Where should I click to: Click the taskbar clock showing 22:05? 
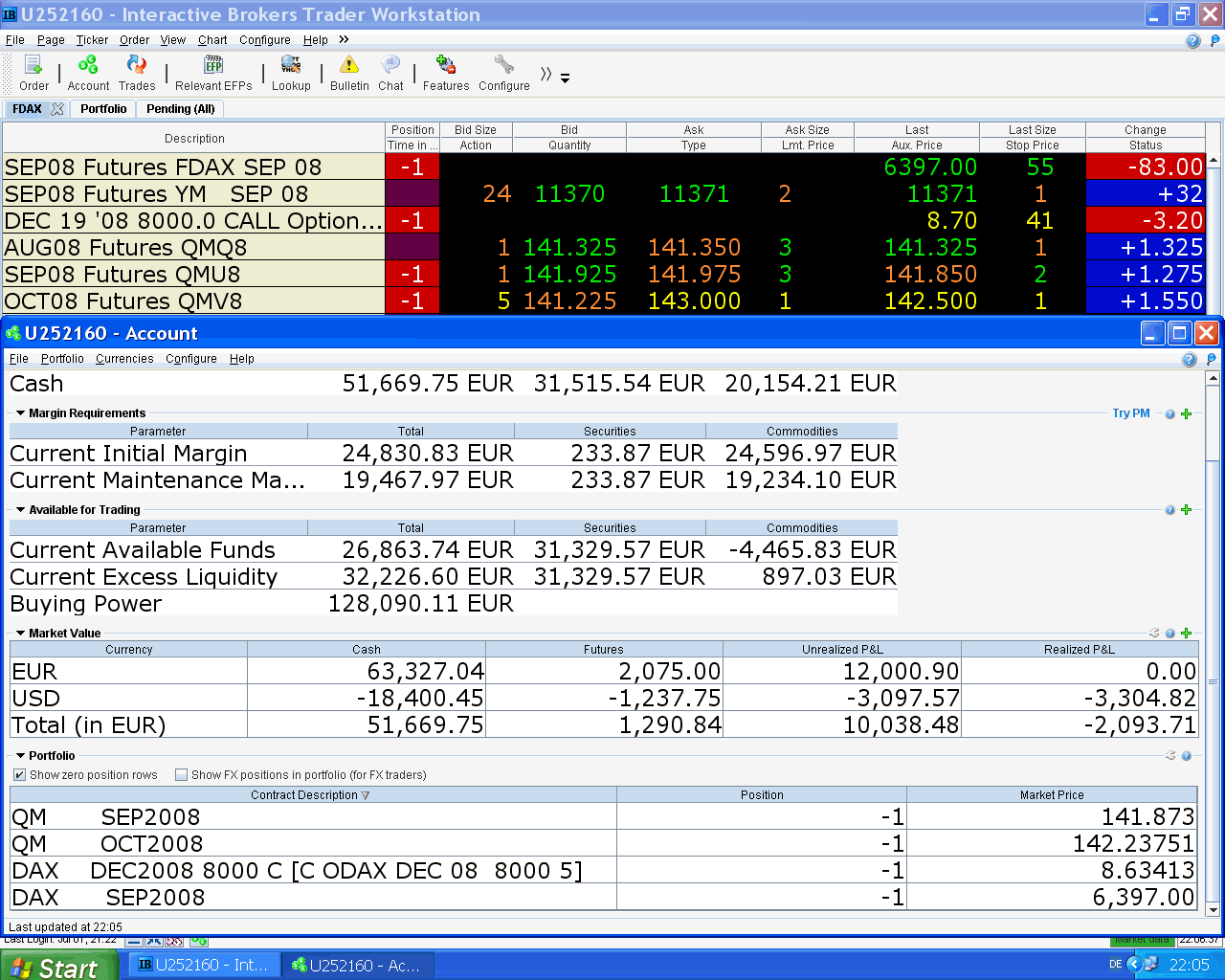point(1190,965)
